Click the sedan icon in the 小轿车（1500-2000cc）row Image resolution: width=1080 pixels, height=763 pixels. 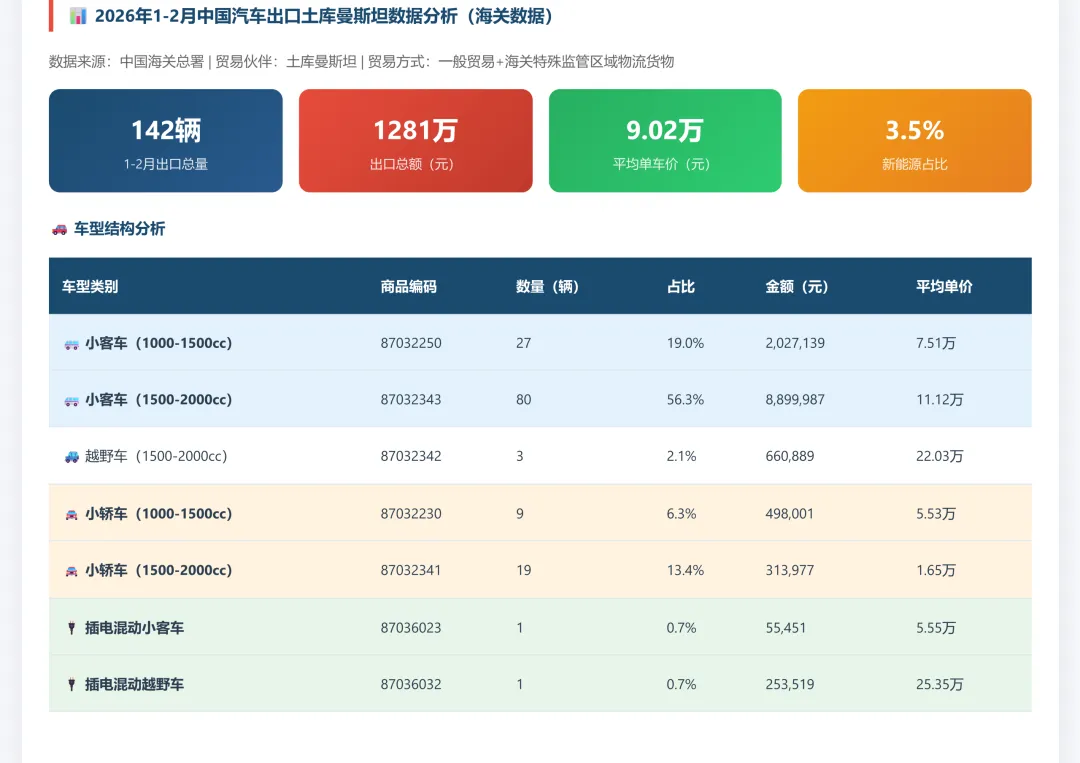[70, 570]
